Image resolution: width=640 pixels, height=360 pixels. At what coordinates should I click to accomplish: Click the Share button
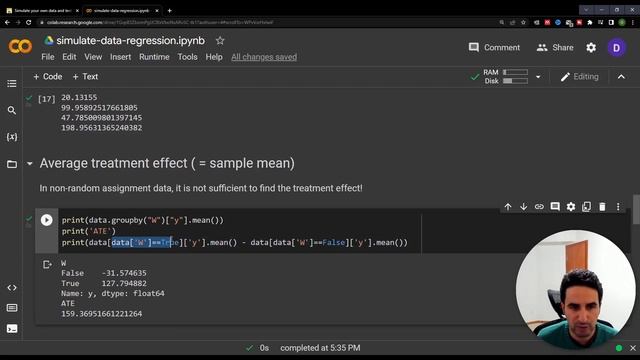tap(555, 48)
